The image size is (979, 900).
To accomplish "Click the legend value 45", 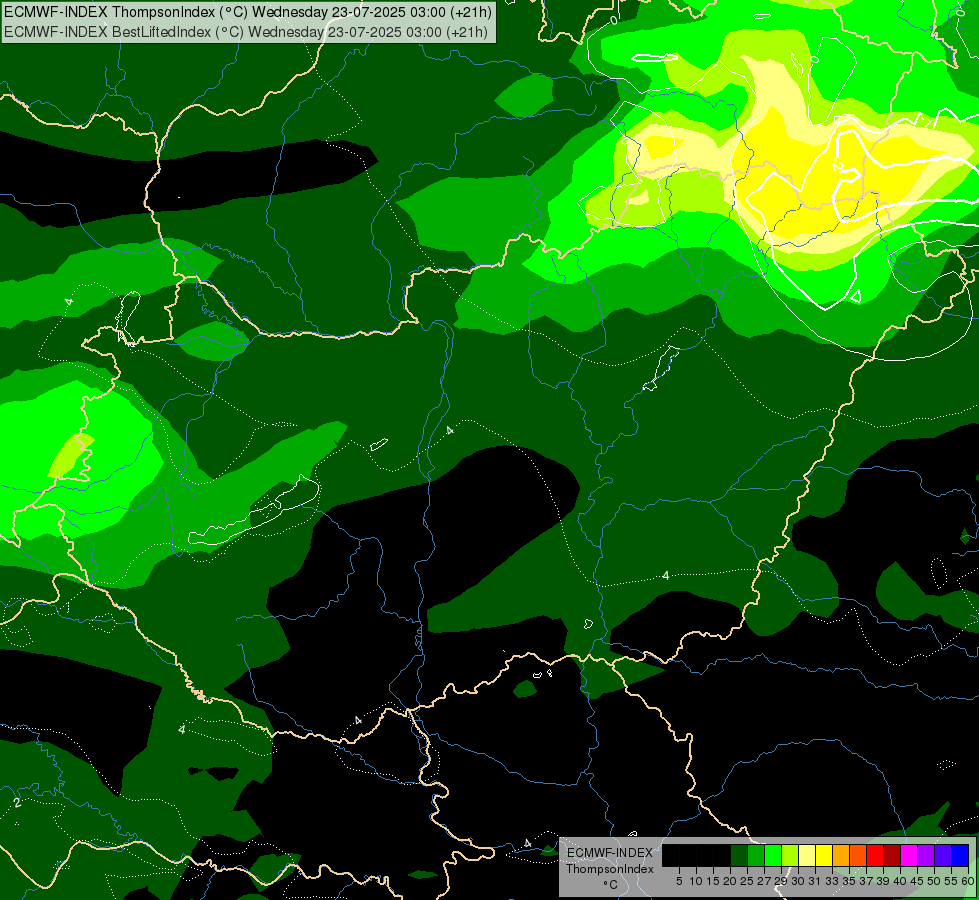I will click(x=918, y=881).
